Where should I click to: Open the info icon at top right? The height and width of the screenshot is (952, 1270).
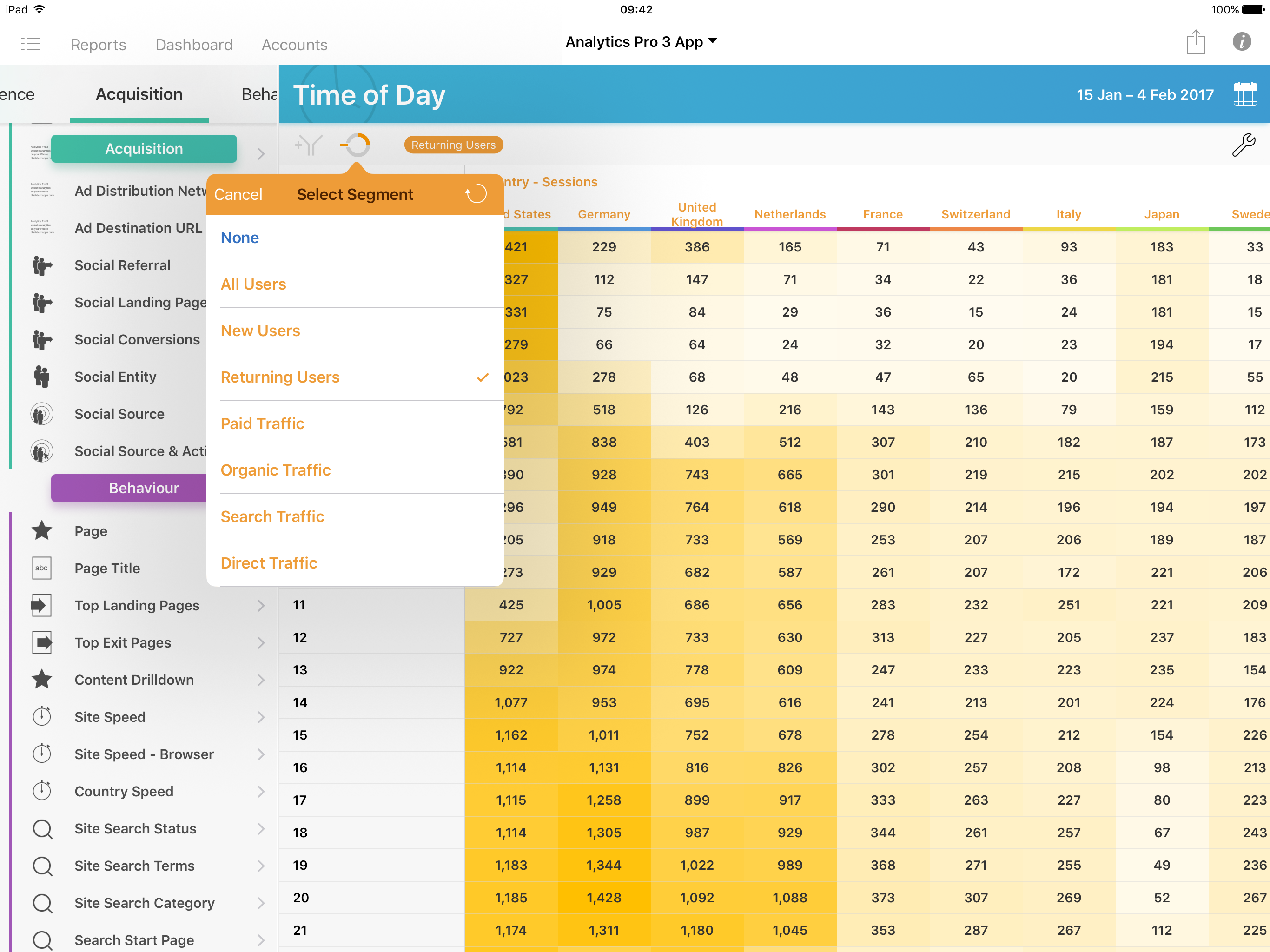[1241, 42]
